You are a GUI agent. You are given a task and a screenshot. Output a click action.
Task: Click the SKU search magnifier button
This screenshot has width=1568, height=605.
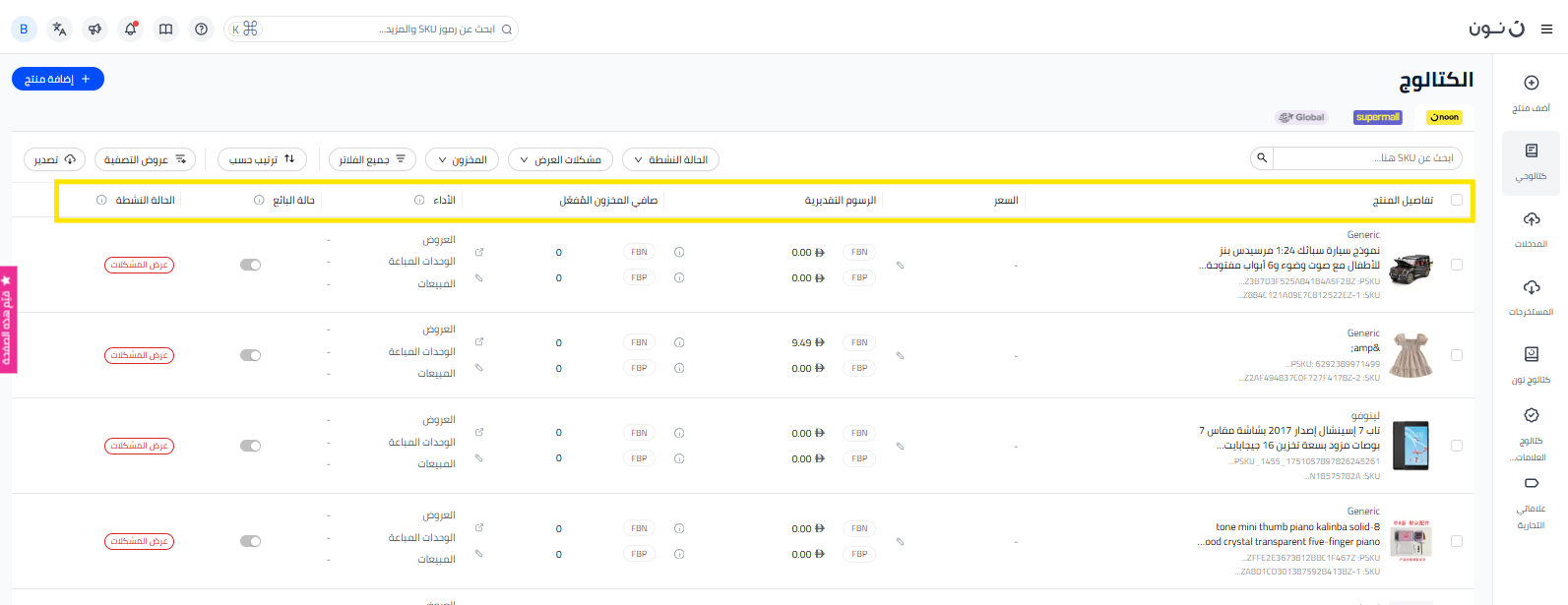tap(1261, 158)
